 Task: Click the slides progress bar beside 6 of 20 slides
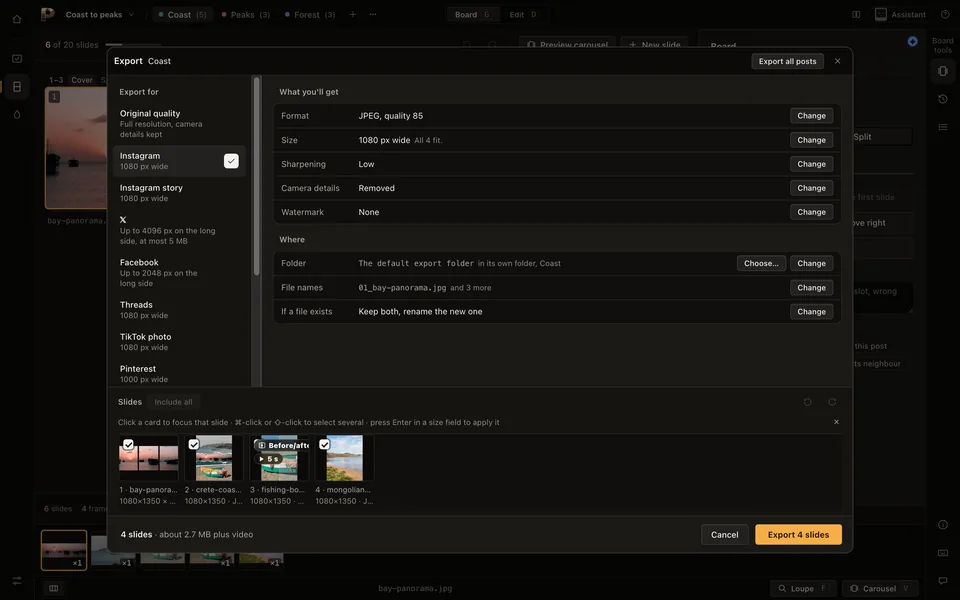click(x=133, y=45)
